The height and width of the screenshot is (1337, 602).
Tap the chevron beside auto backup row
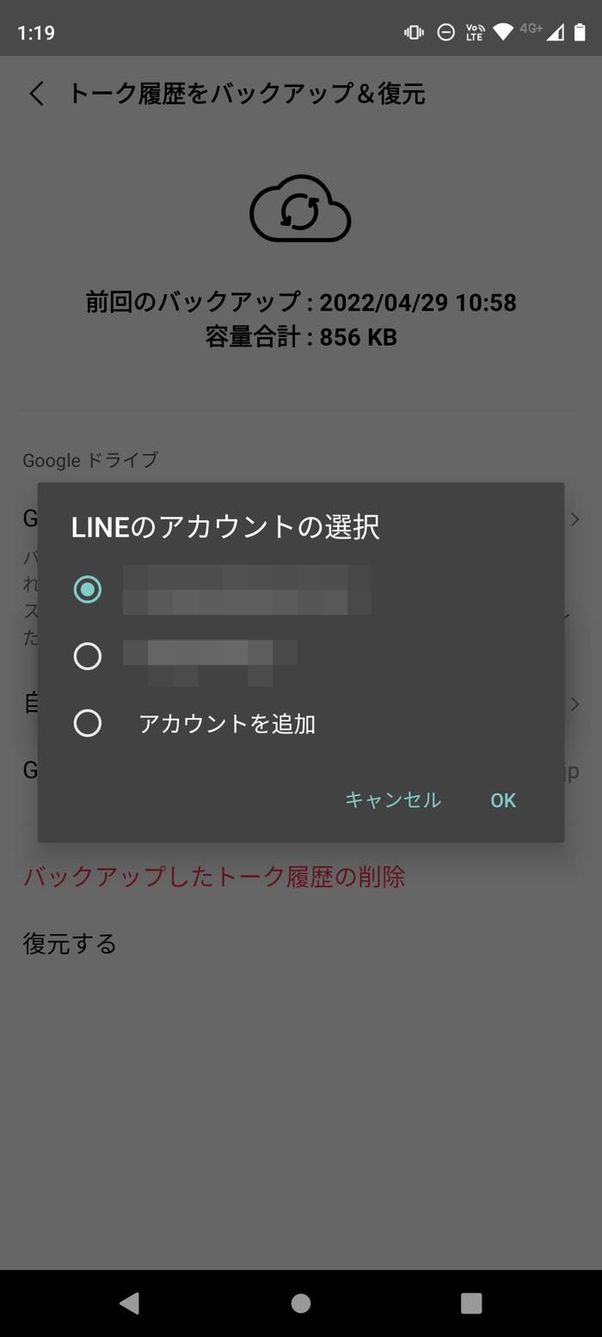575,704
